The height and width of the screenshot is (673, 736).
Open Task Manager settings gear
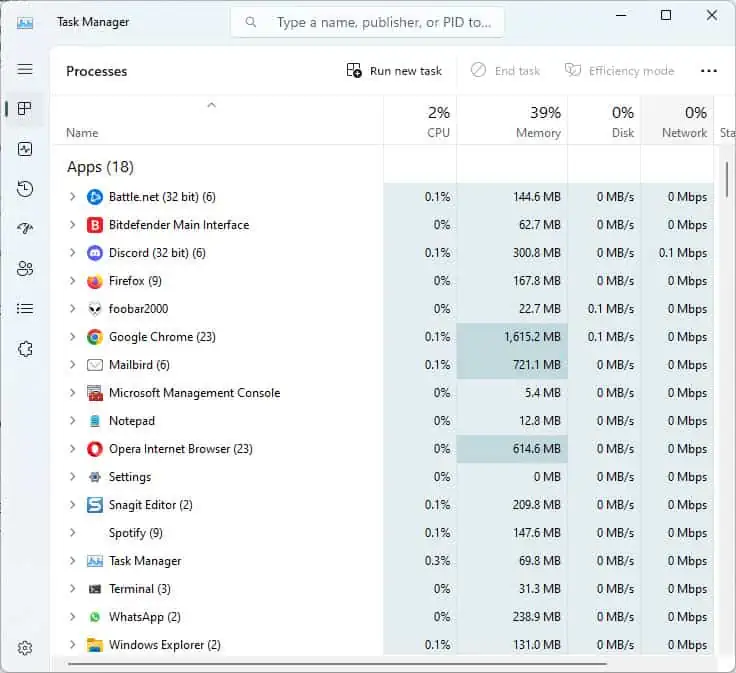(25, 648)
